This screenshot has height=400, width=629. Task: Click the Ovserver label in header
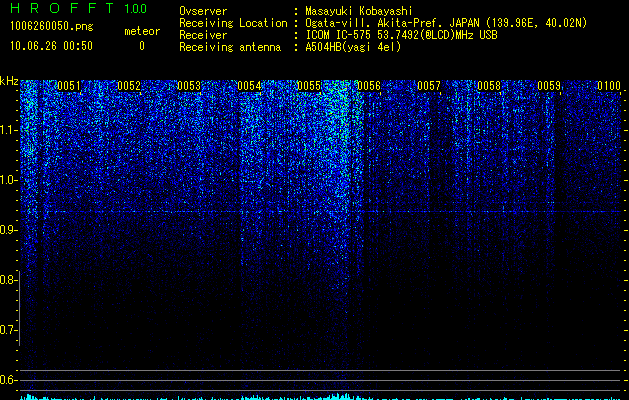click(x=203, y=11)
